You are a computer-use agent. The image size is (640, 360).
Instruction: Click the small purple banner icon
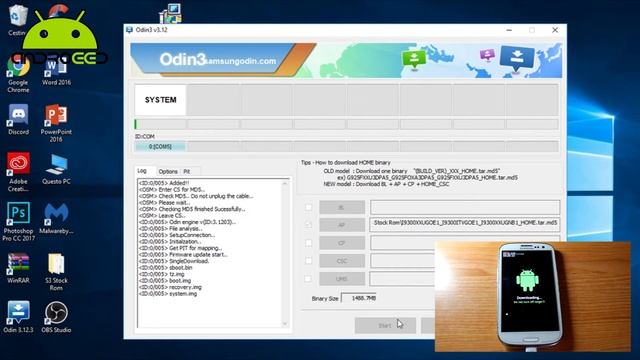[x=487, y=55]
